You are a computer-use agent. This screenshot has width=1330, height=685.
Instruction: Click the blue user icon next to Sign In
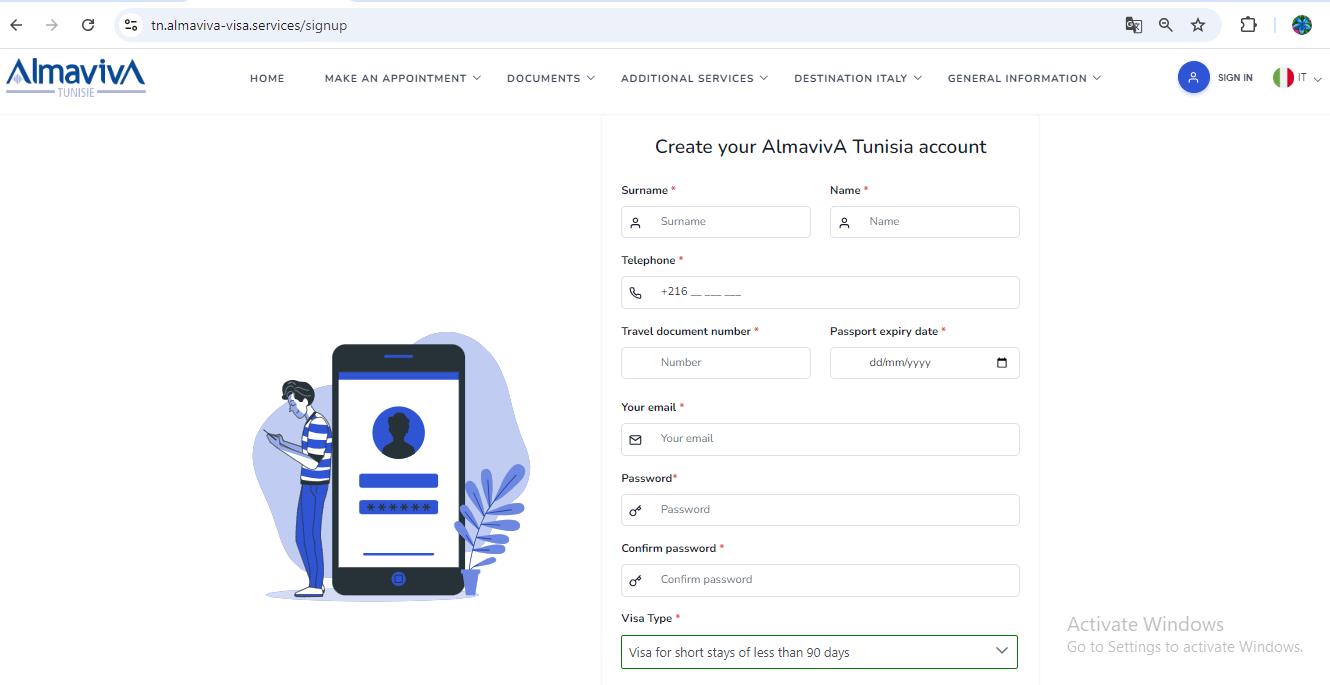[1193, 77]
